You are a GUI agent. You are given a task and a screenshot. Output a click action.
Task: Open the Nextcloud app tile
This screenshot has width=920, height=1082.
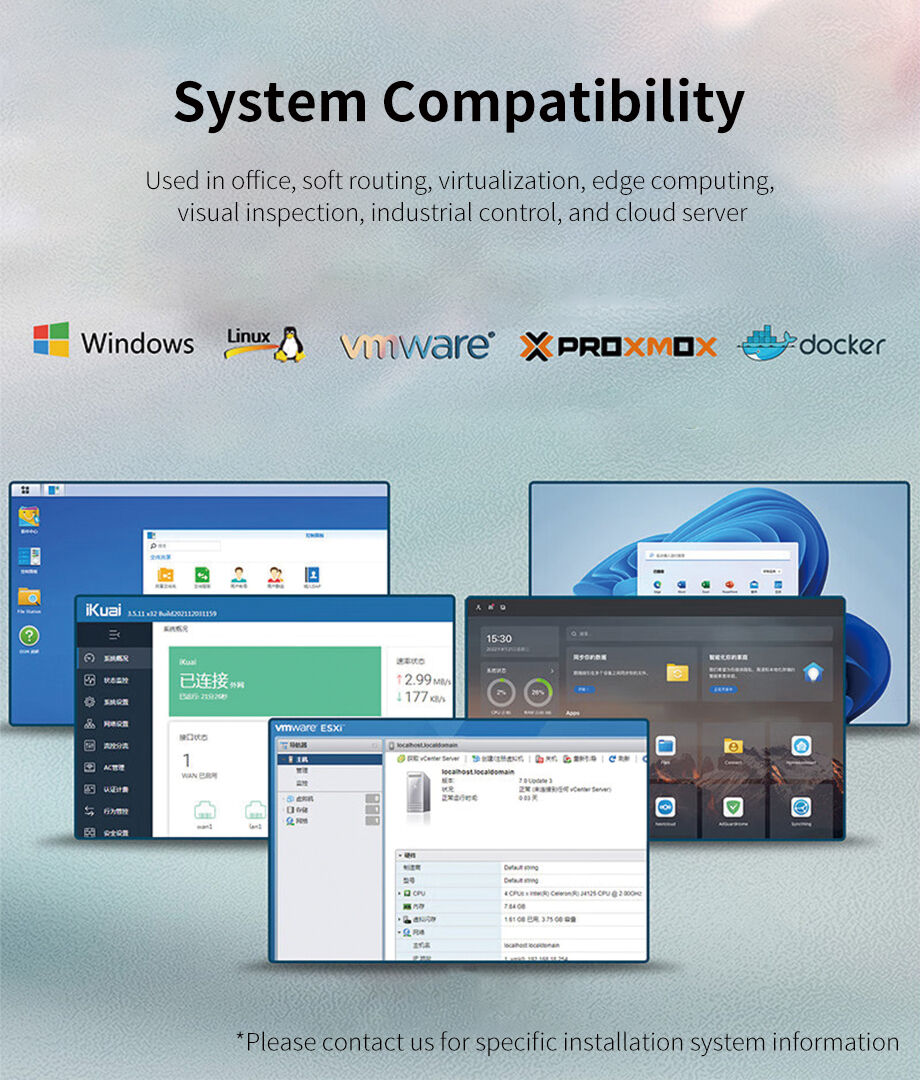pyautogui.click(x=665, y=807)
